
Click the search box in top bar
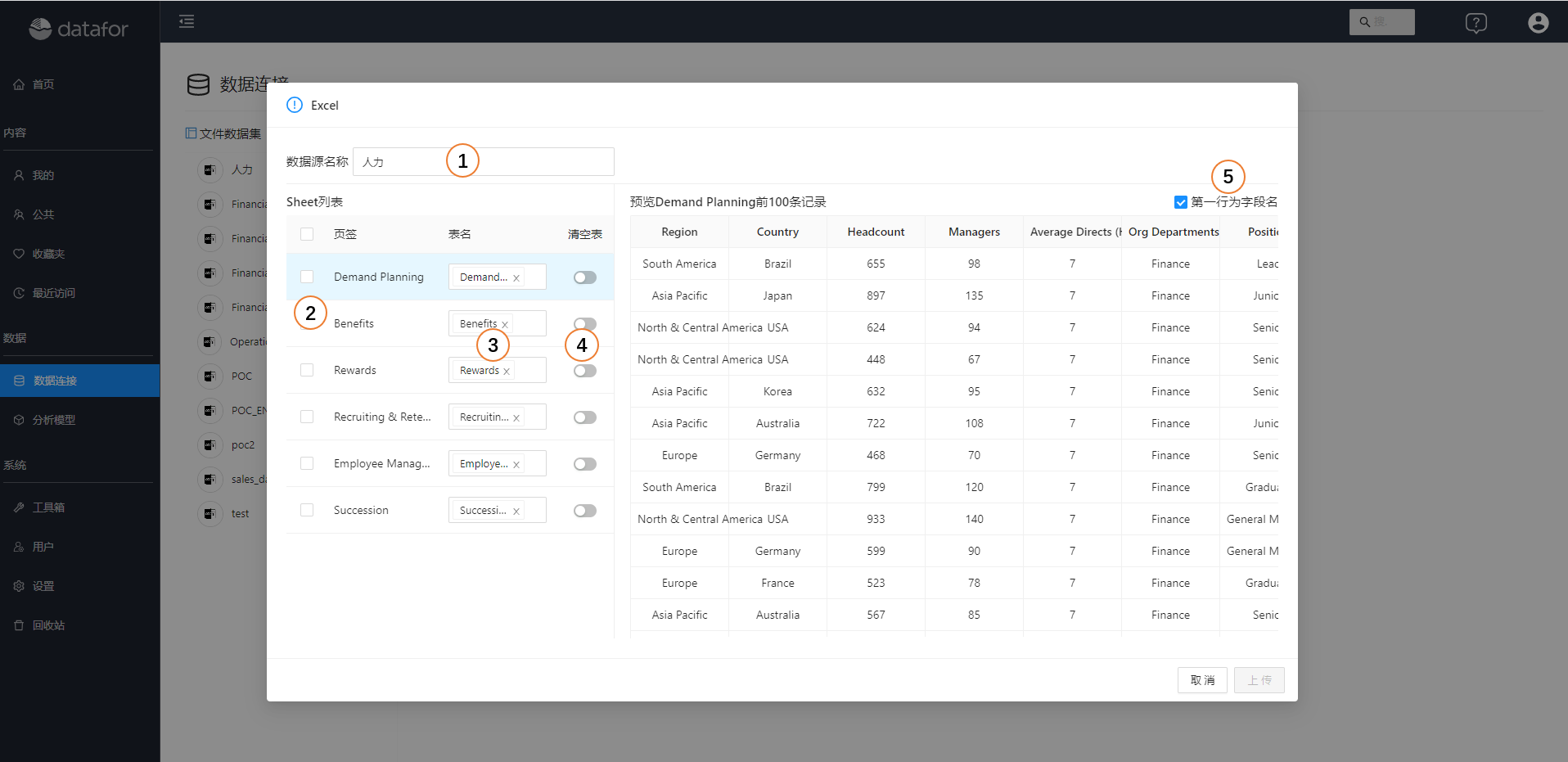[x=1381, y=22]
